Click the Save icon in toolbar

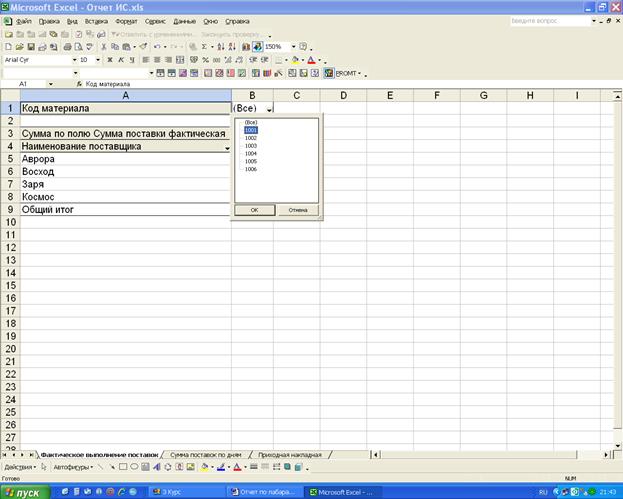click(31, 47)
